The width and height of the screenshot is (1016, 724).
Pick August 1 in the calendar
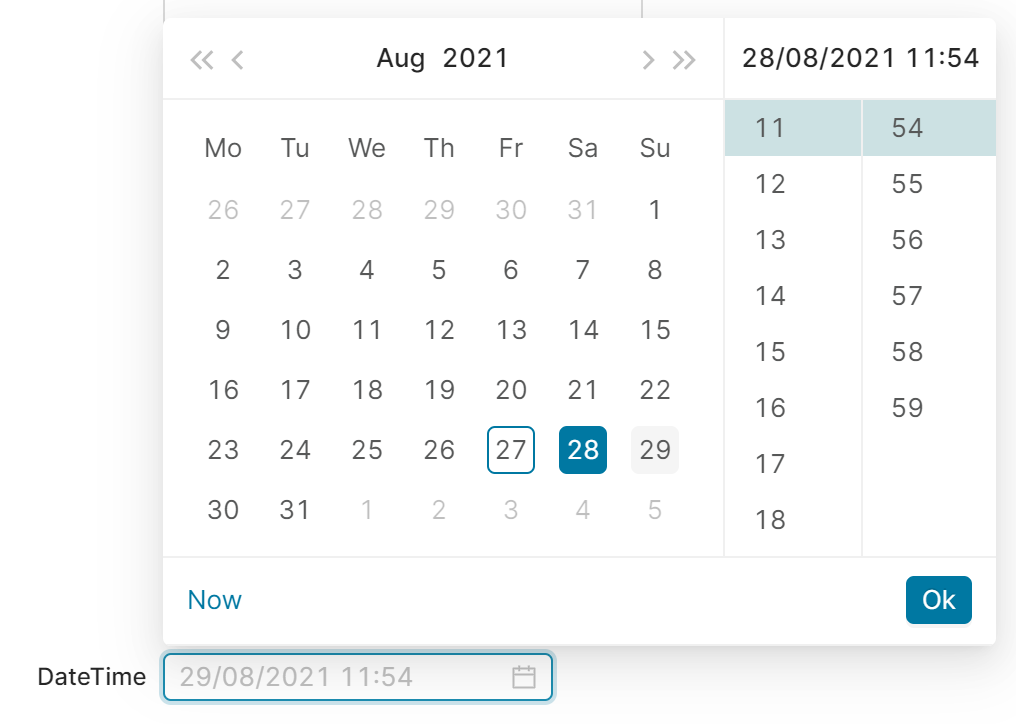(x=655, y=210)
